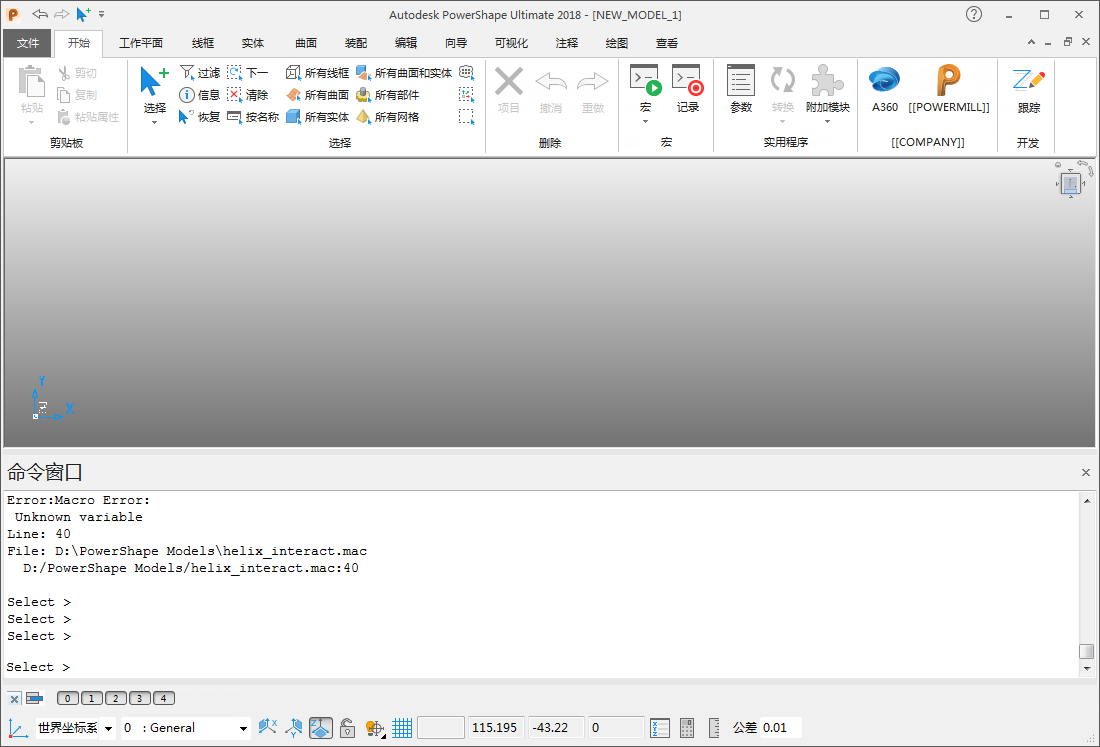The height and width of the screenshot is (747, 1100).
Task: Click the 记录 record macro button
Action: point(688,89)
